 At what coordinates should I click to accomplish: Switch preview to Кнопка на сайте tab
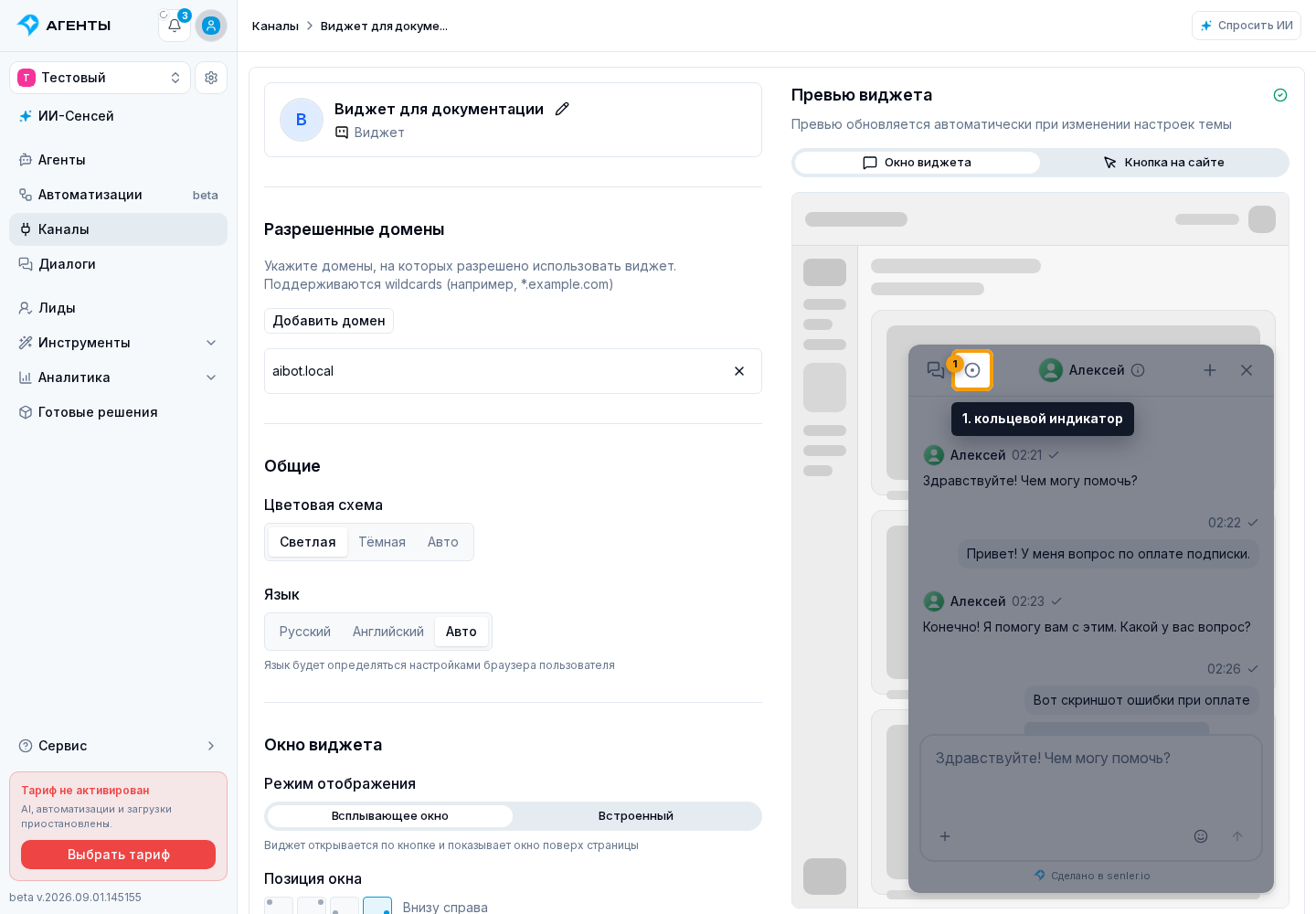1164,163
